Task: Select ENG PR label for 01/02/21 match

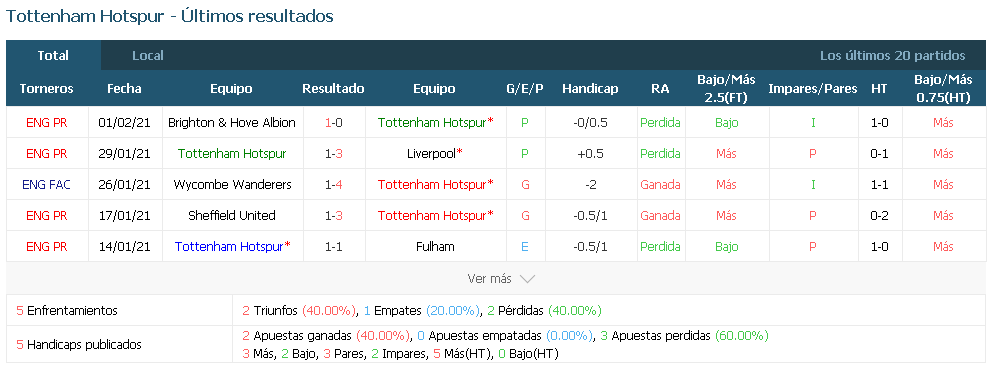Action: coord(46,123)
